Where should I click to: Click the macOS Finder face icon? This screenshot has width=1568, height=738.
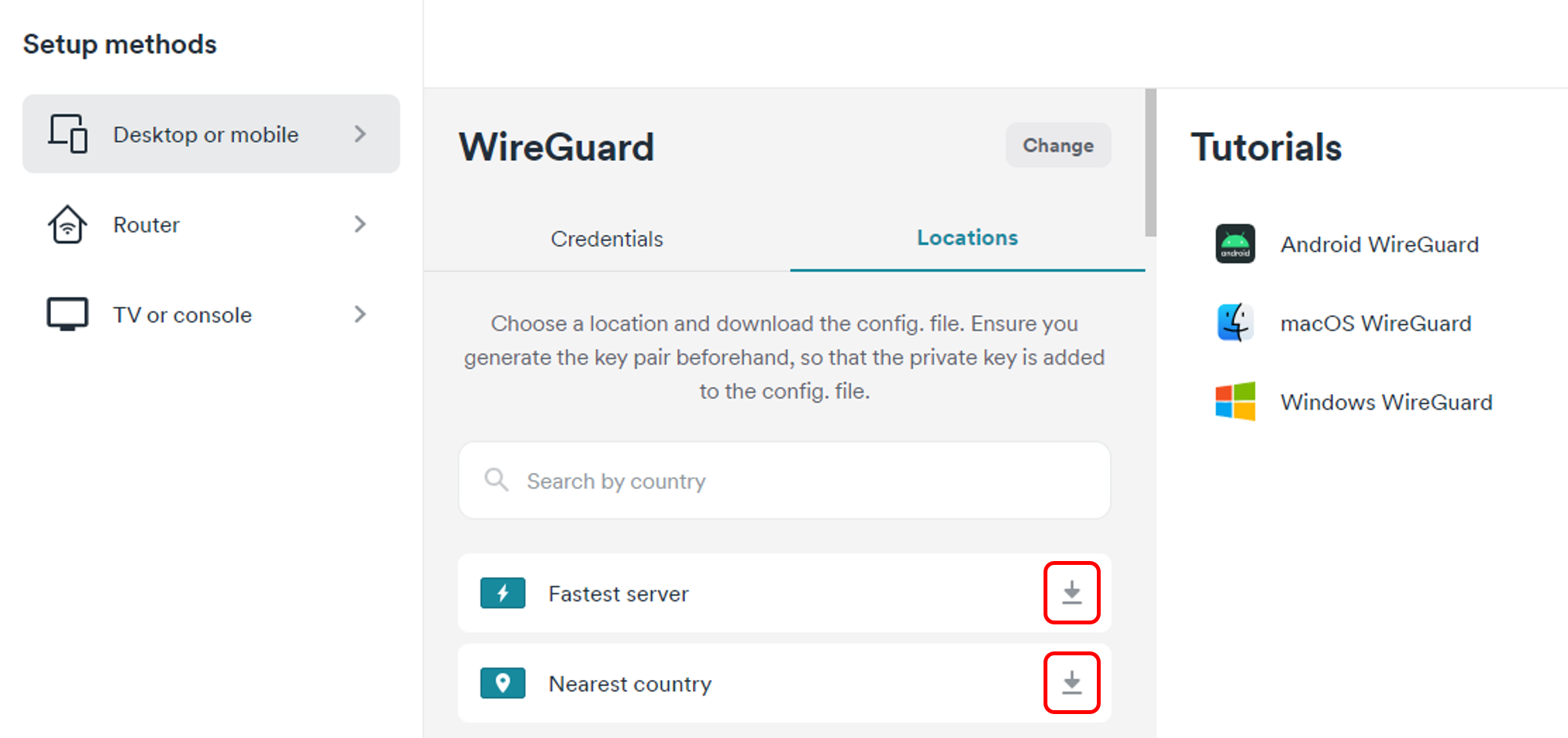[1235, 322]
